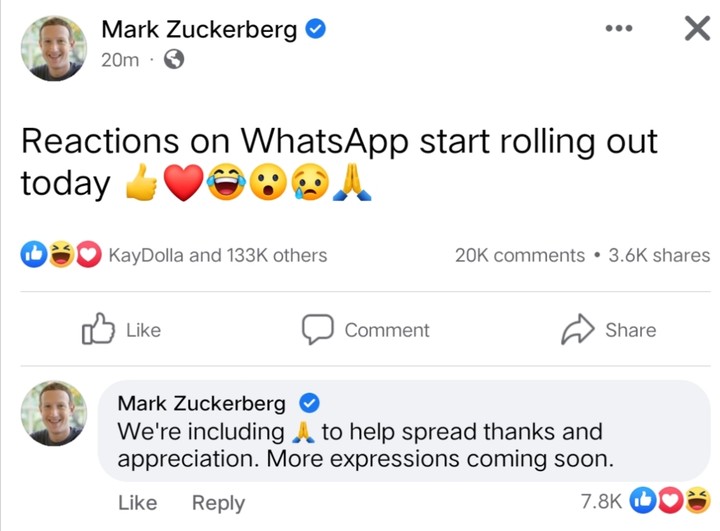Like the post using the thumbs-up button
This screenshot has height=531, width=720.
click(120, 329)
